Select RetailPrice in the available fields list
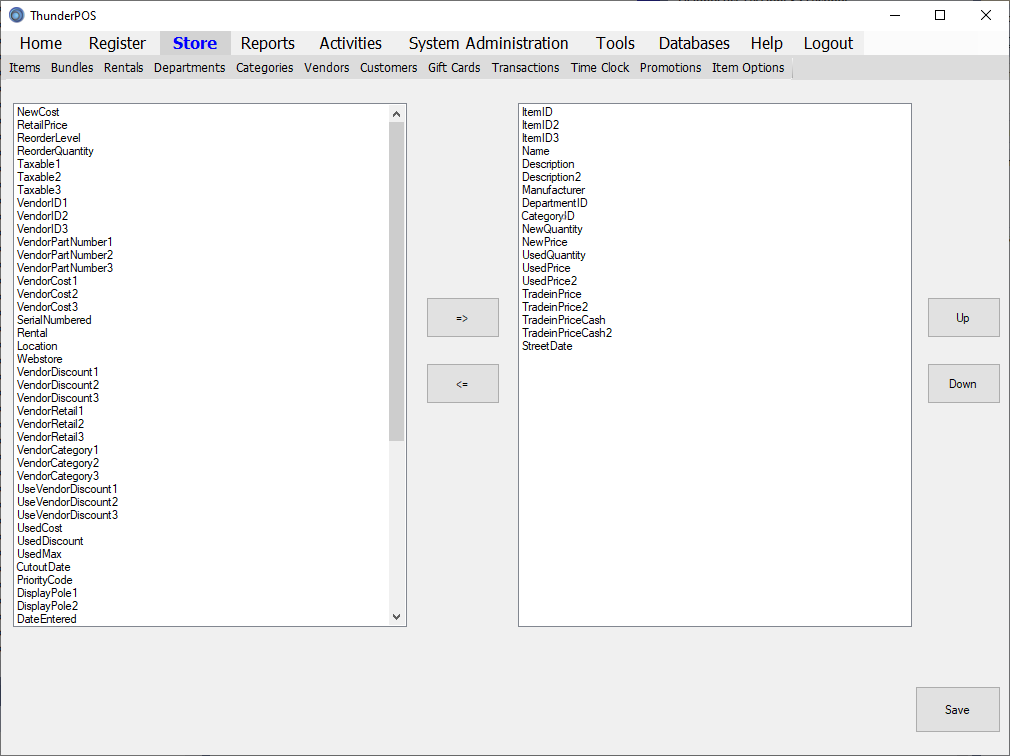This screenshot has height=756, width=1010. (42, 125)
